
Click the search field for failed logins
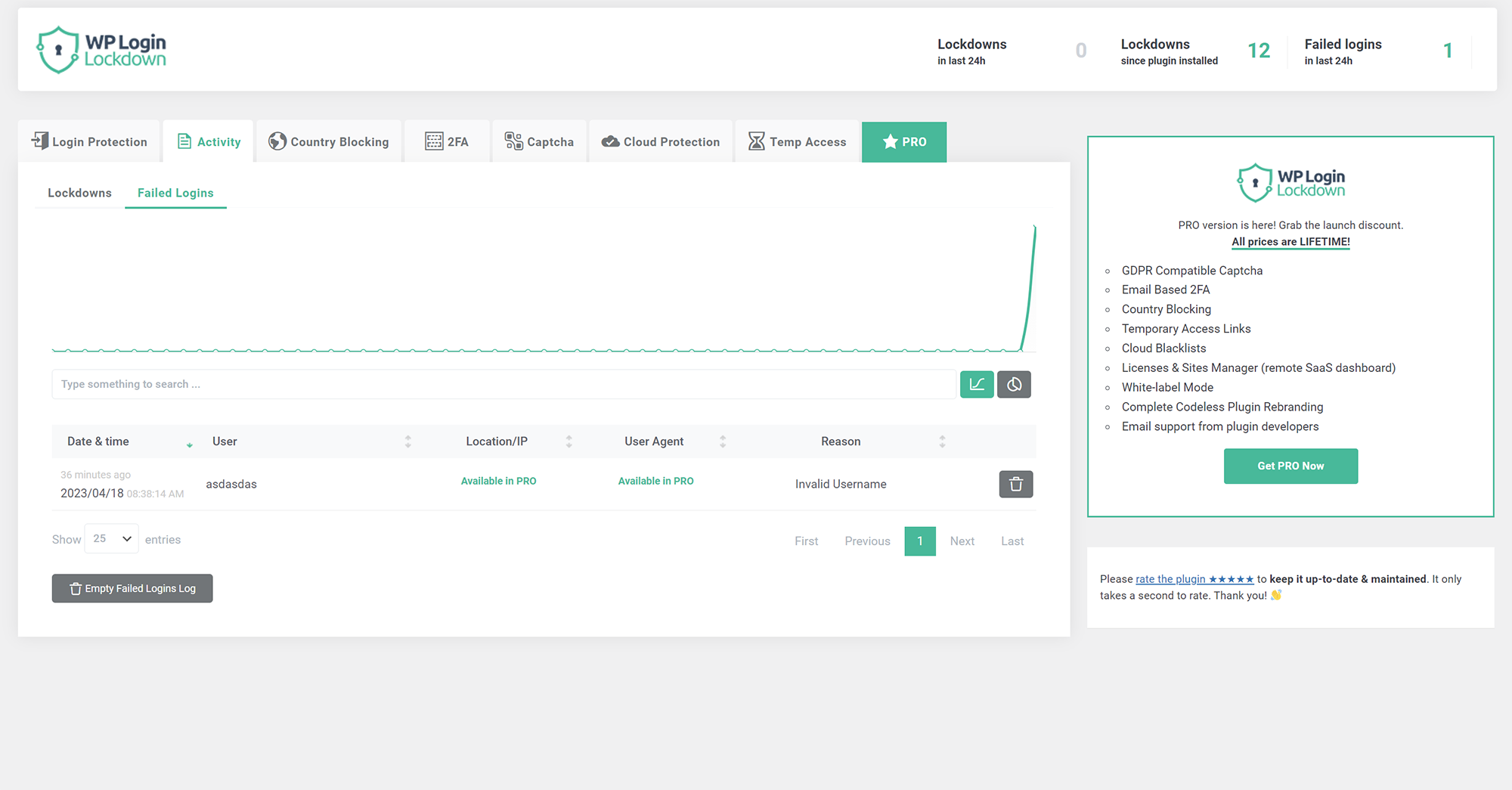(503, 384)
